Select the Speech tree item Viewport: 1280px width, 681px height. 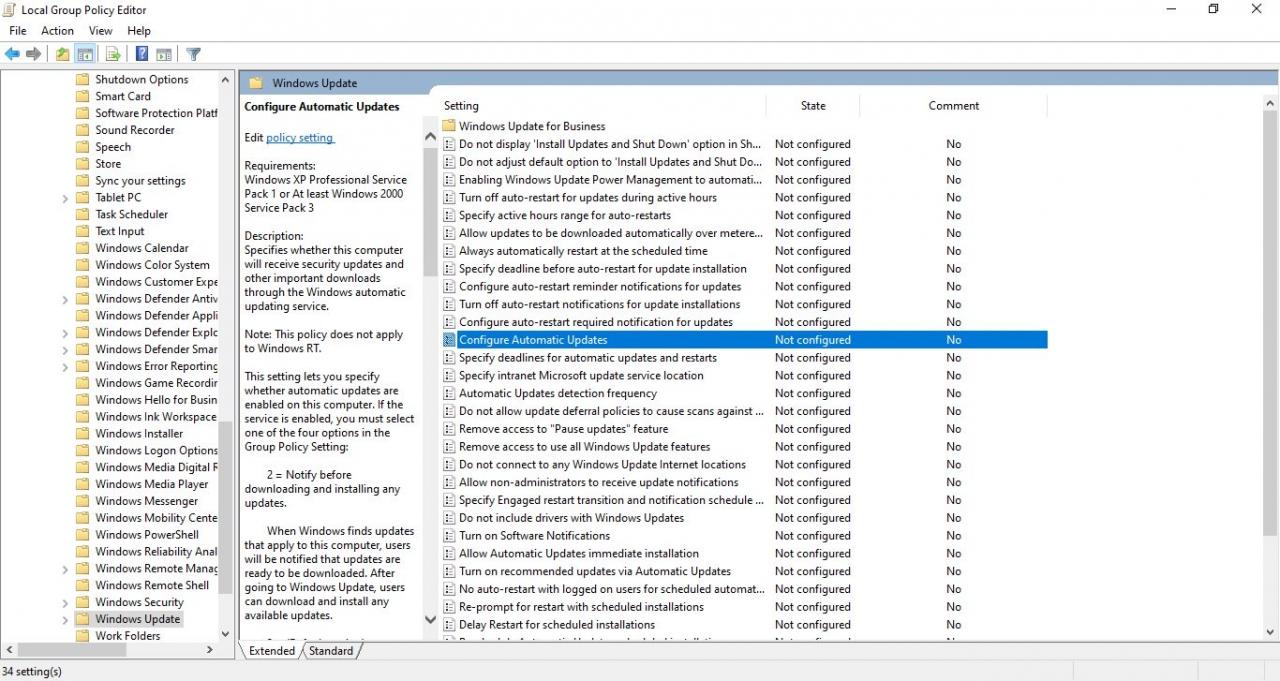[113, 147]
